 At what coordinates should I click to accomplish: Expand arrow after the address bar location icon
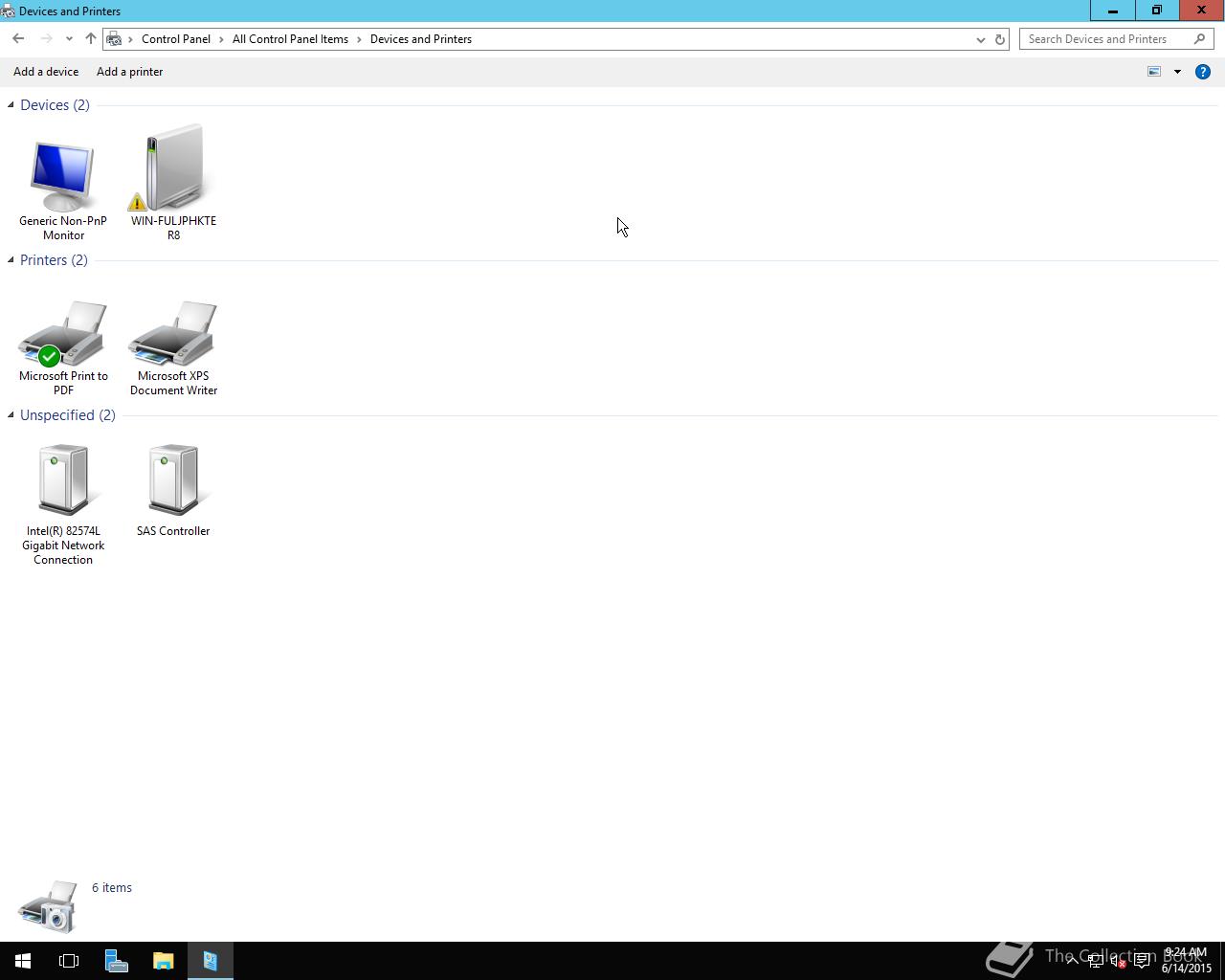(x=131, y=39)
